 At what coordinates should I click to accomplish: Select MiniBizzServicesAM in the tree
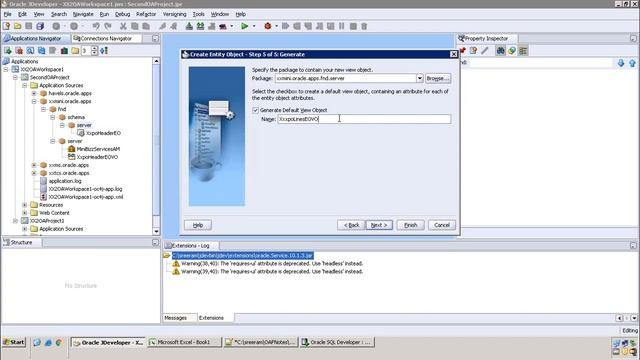[x=98, y=149]
